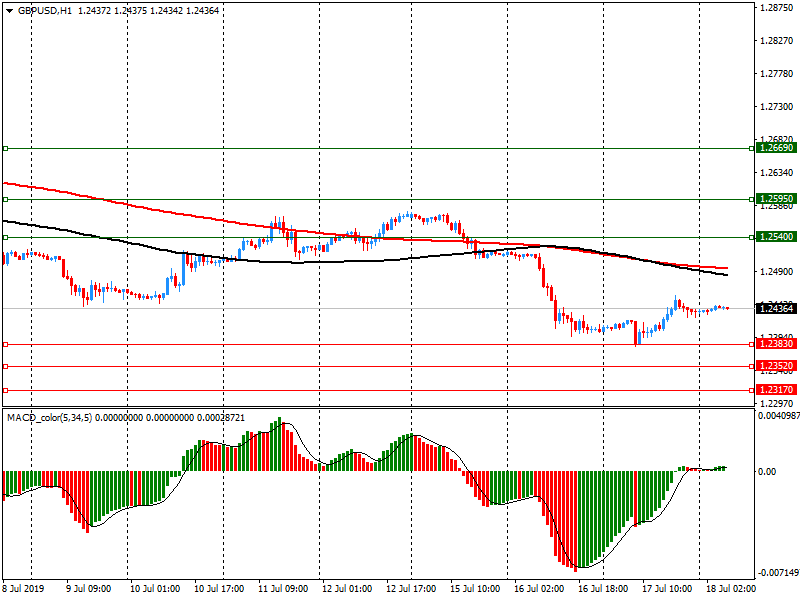This screenshot has width=800, height=600.
Task: Click left handle of 1.23830 line
Action: (x=6, y=344)
